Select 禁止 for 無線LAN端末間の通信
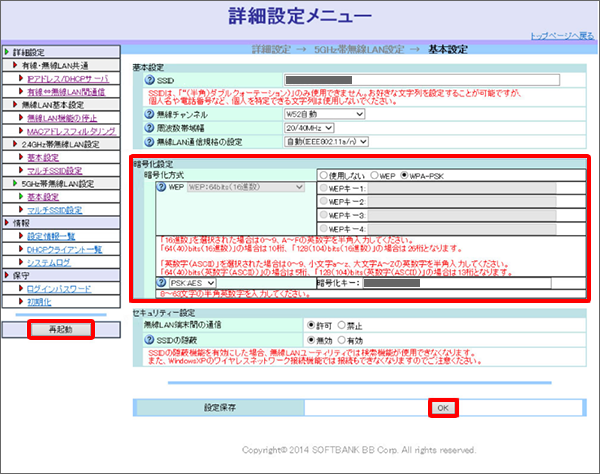 (341, 325)
